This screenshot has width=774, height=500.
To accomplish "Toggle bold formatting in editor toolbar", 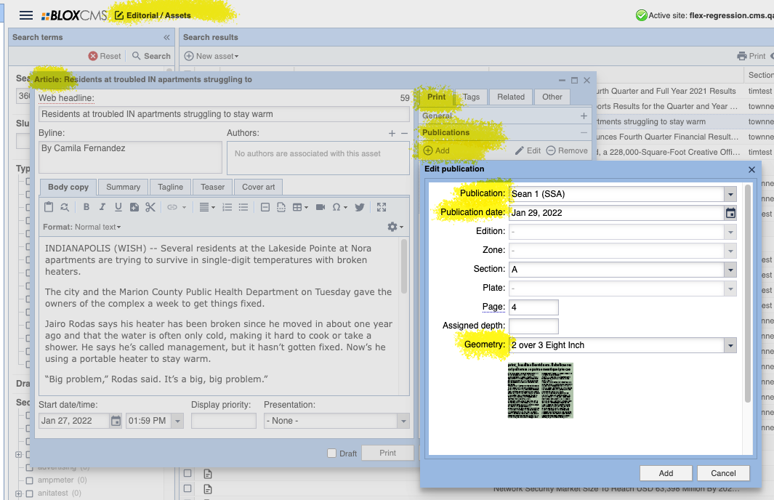I will (86, 207).
